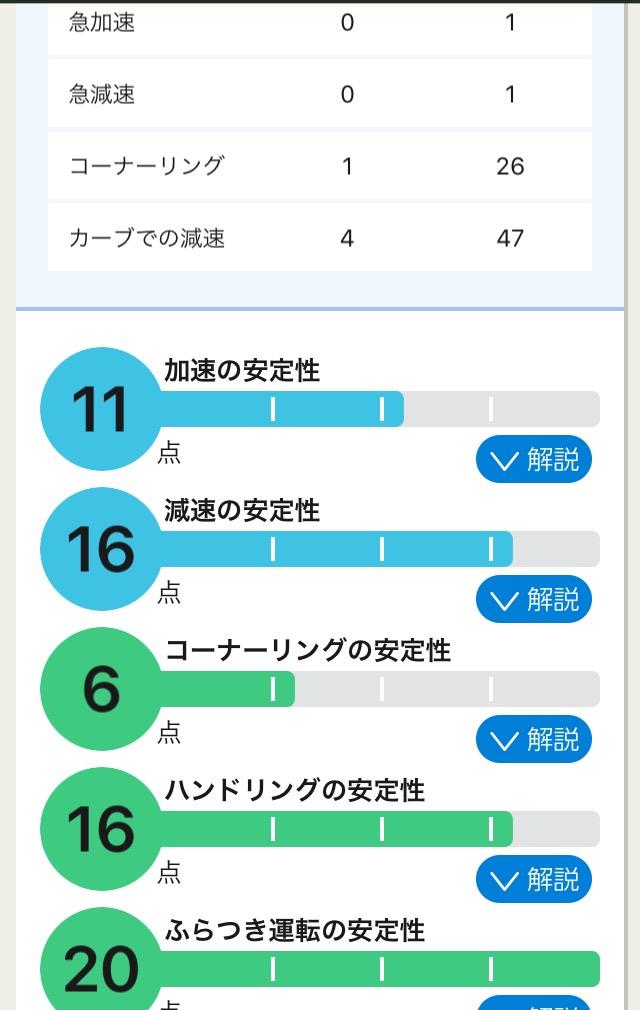Expand 解説 for 加速の安定性

pyautogui.click(x=534, y=459)
